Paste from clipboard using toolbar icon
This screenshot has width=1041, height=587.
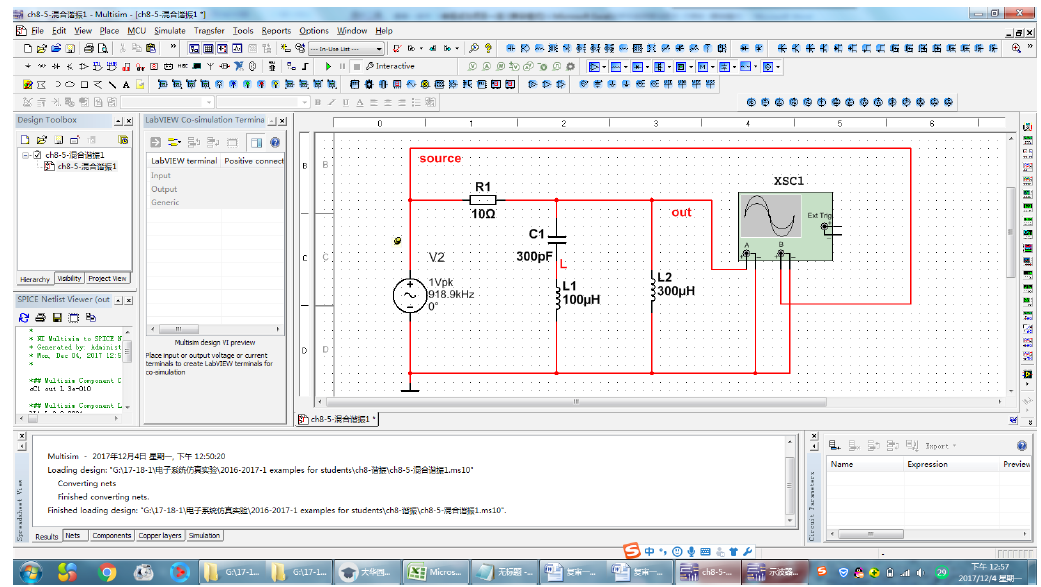coord(151,48)
